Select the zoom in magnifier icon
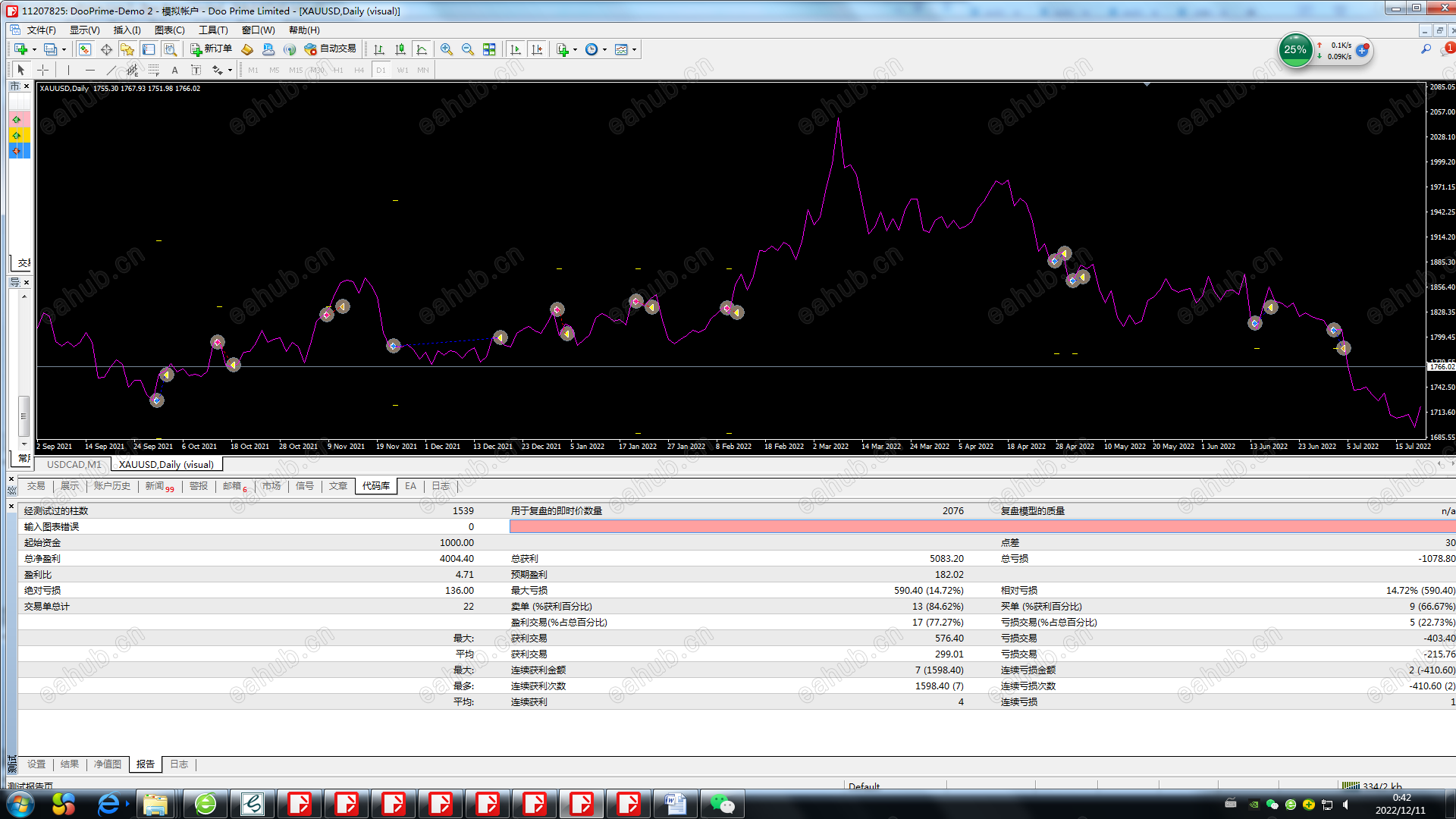Viewport: 1456px width, 819px height. [447, 49]
